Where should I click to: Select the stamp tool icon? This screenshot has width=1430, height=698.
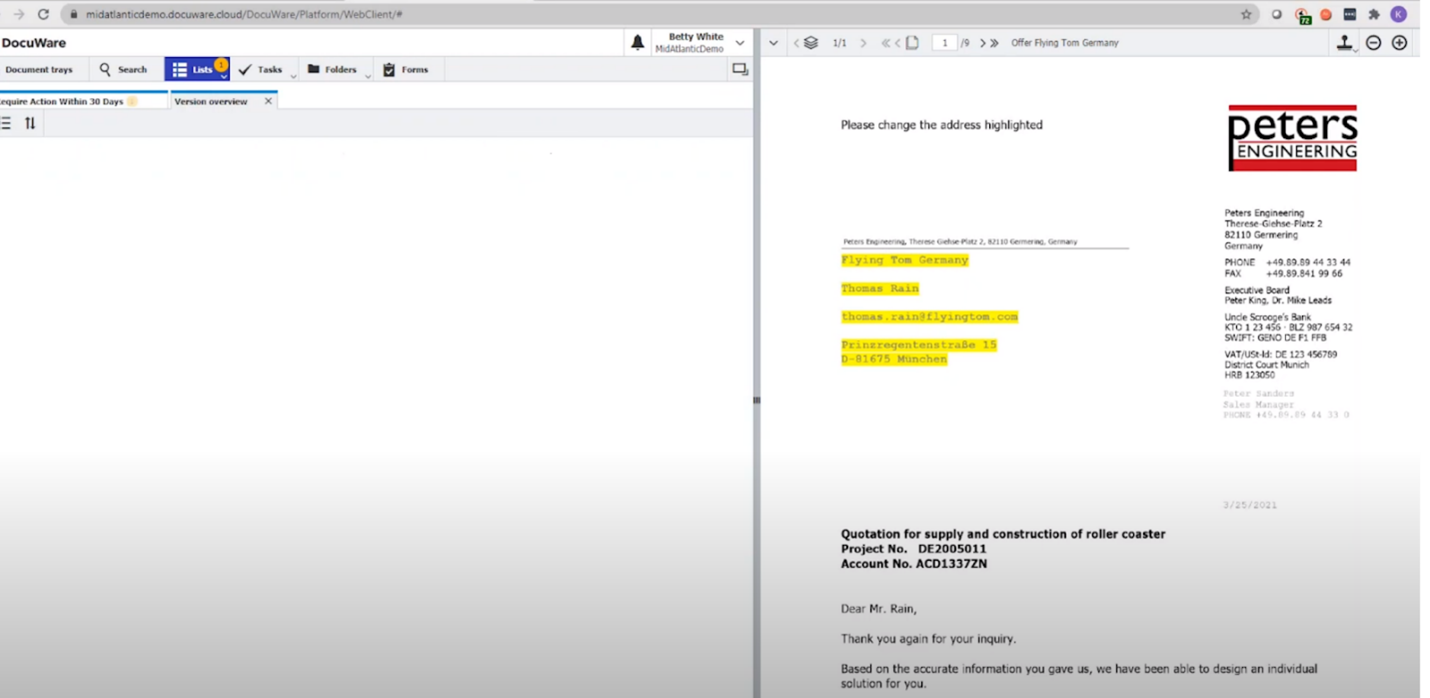pyautogui.click(x=1344, y=42)
